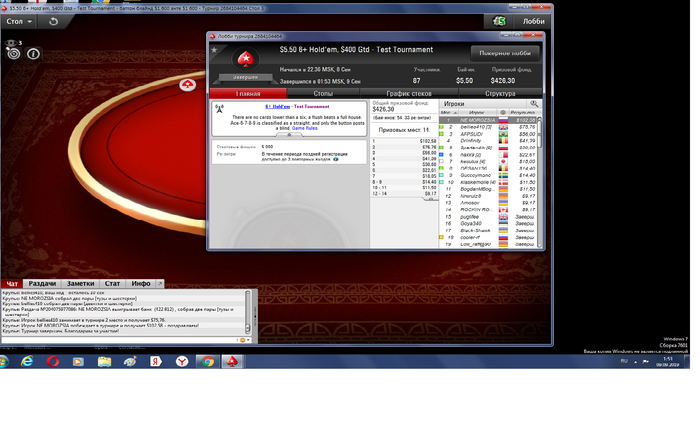This screenshot has height=438, width=700.
Task: Open the Paint taskbar icon
Action: [130, 361]
